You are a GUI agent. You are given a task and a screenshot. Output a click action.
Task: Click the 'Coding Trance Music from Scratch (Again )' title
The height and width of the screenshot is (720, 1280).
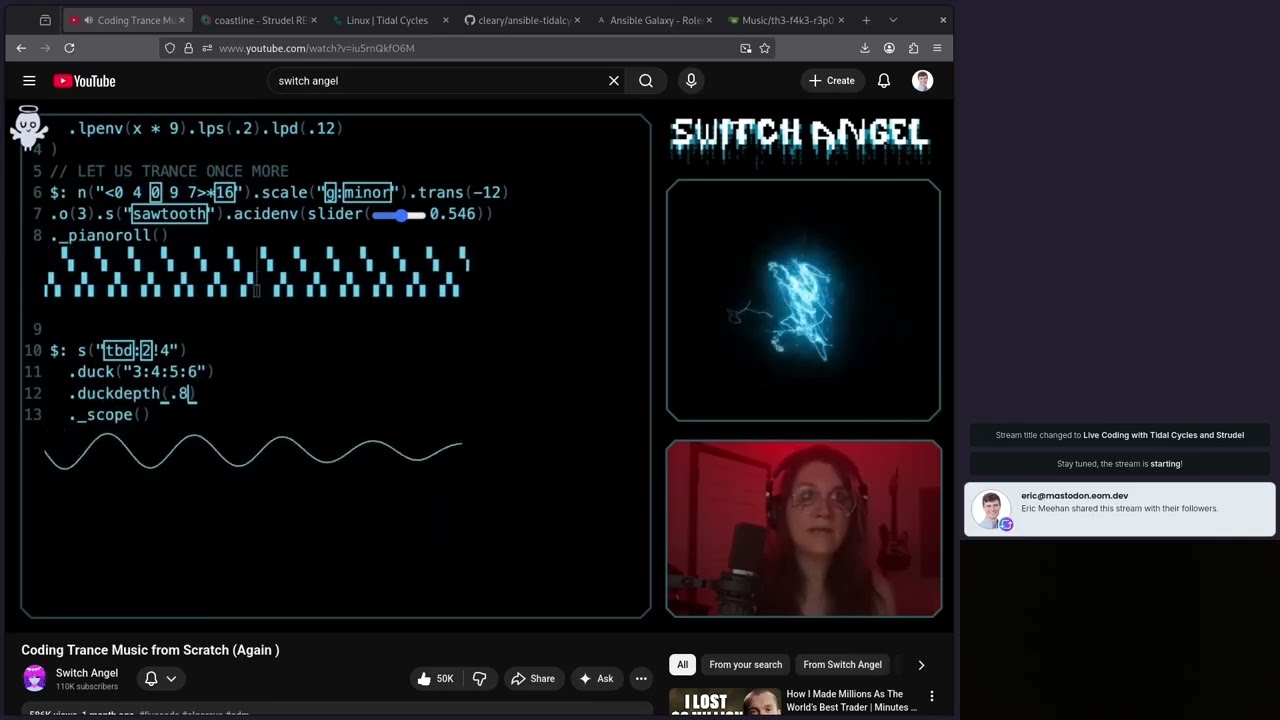pos(150,650)
